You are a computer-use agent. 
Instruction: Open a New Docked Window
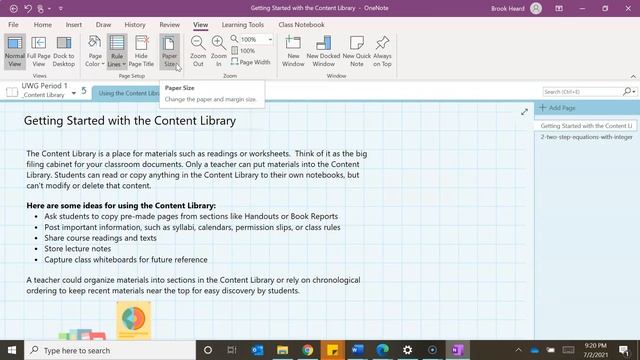click(323, 51)
